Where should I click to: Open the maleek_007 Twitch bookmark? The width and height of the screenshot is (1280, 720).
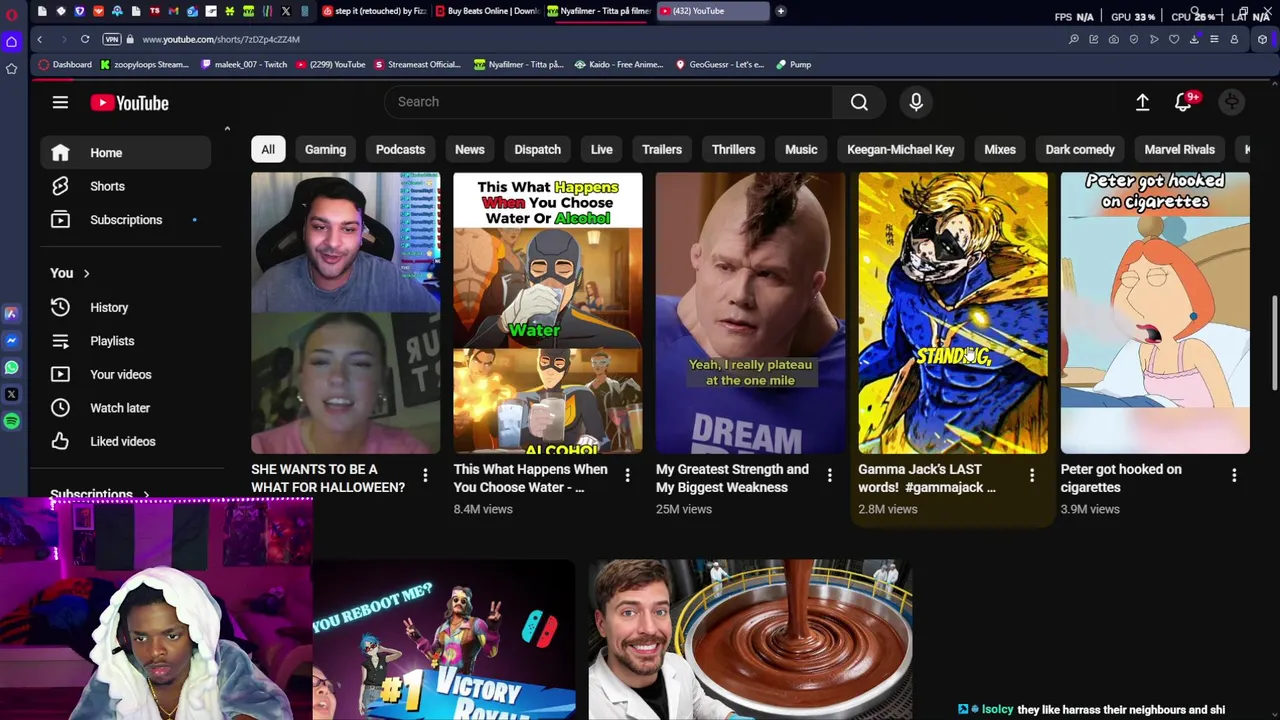pos(244,64)
